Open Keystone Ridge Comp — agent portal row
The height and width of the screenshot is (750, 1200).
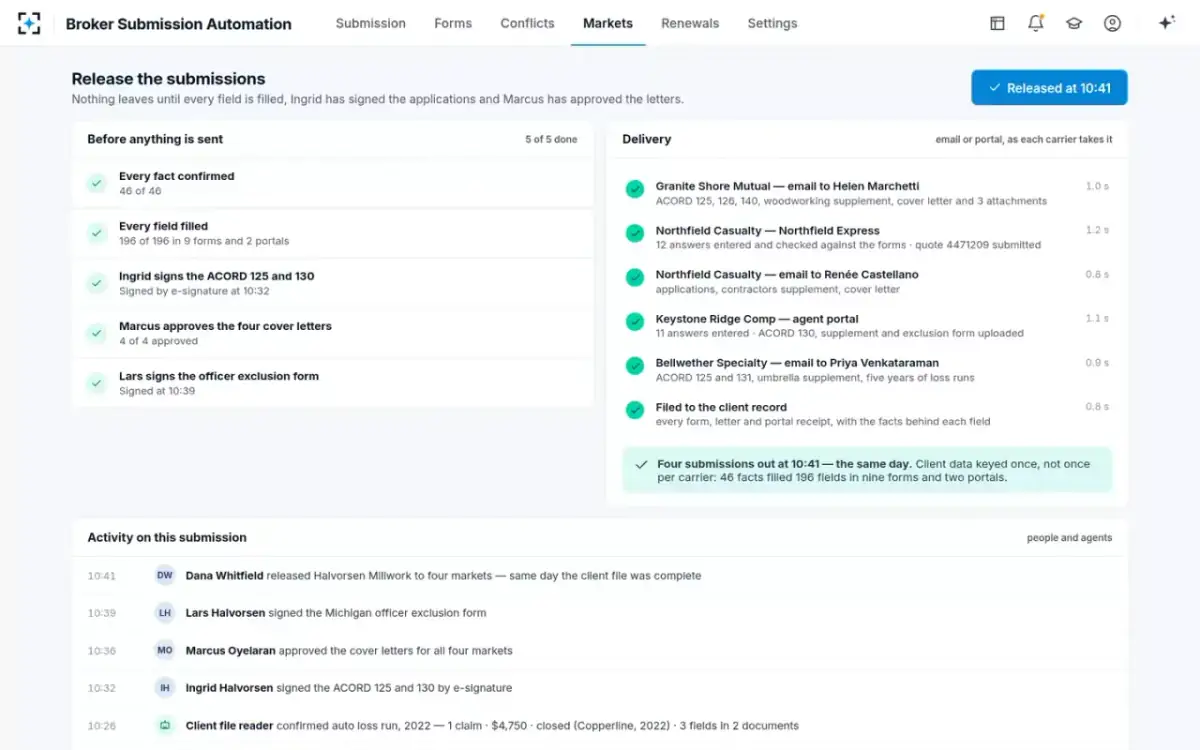[x=867, y=325]
